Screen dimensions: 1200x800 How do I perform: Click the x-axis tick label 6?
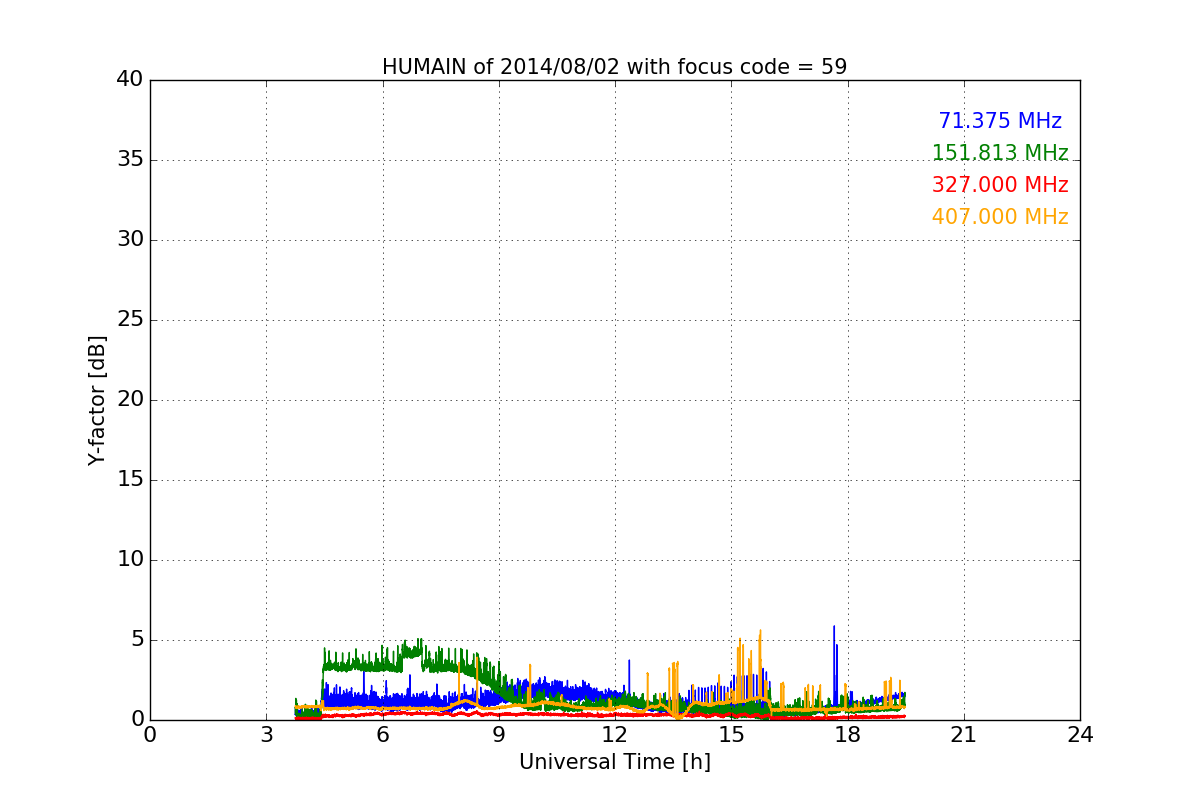click(383, 735)
